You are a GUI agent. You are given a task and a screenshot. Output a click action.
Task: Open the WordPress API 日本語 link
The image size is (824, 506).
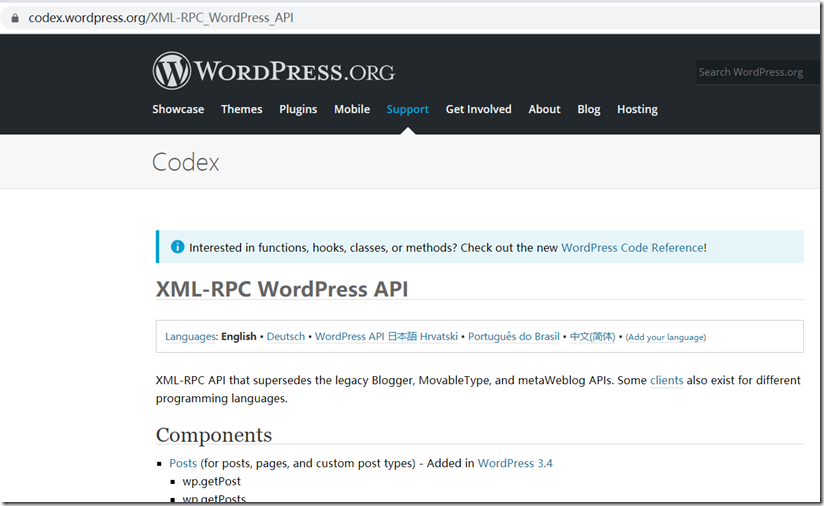click(366, 336)
